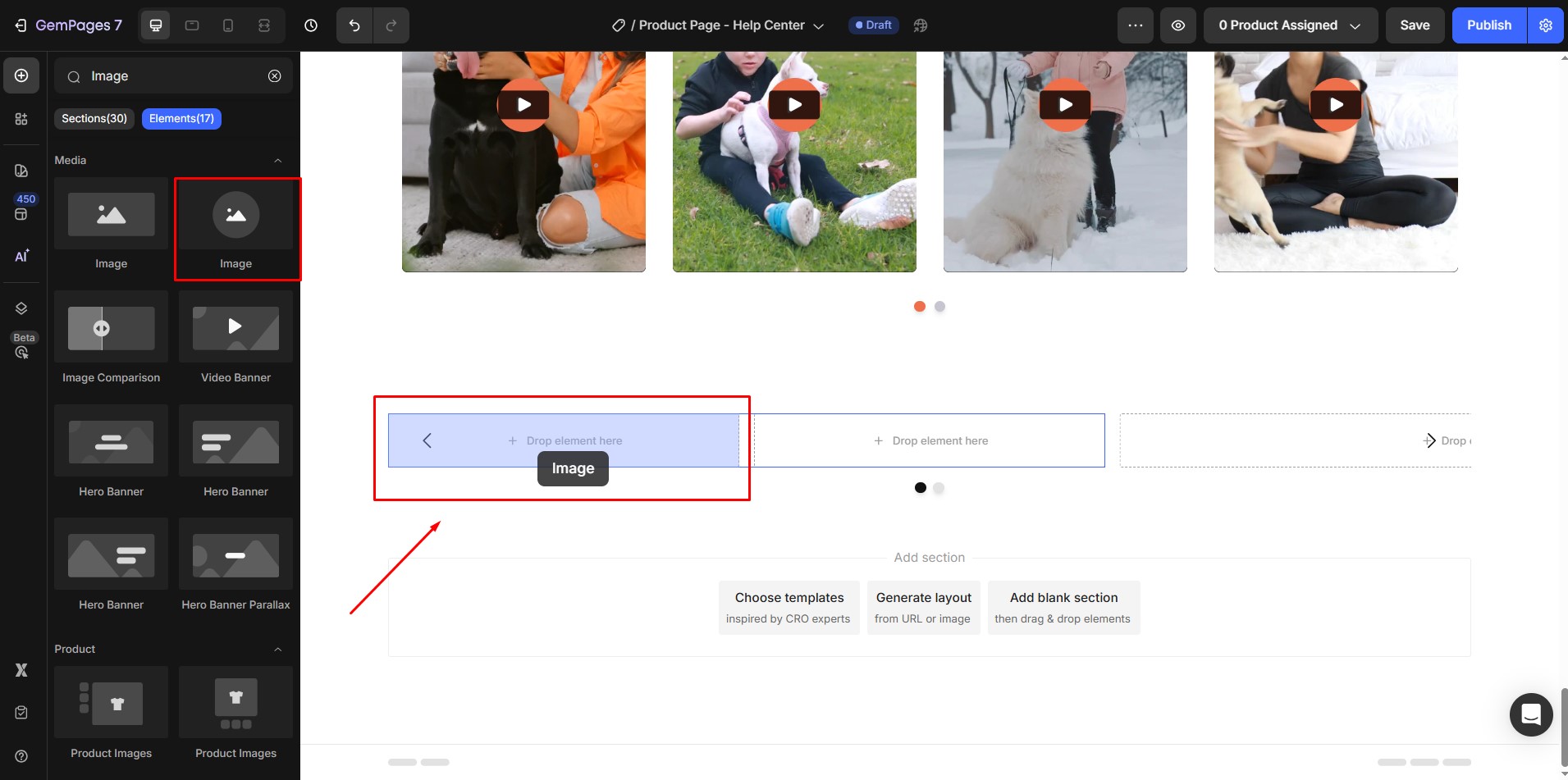Open the chat support bubble
This screenshot has height=780, width=1568.
tap(1530, 714)
